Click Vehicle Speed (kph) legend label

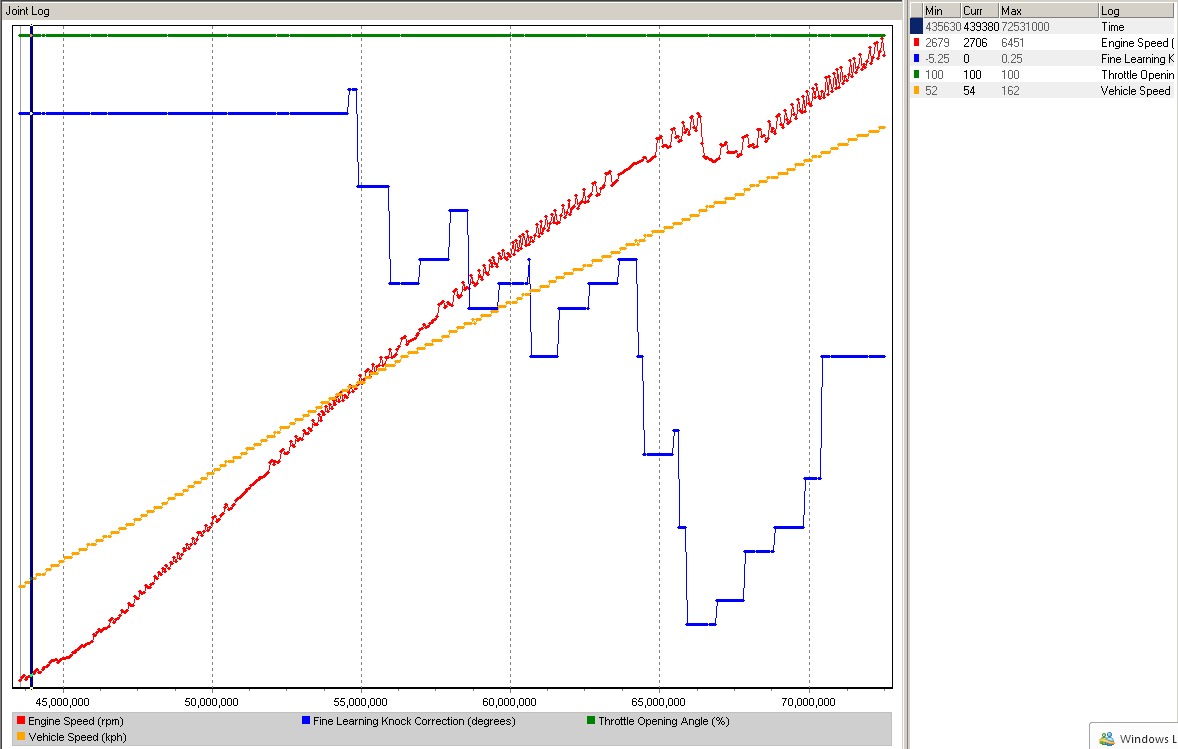click(x=77, y=737)
